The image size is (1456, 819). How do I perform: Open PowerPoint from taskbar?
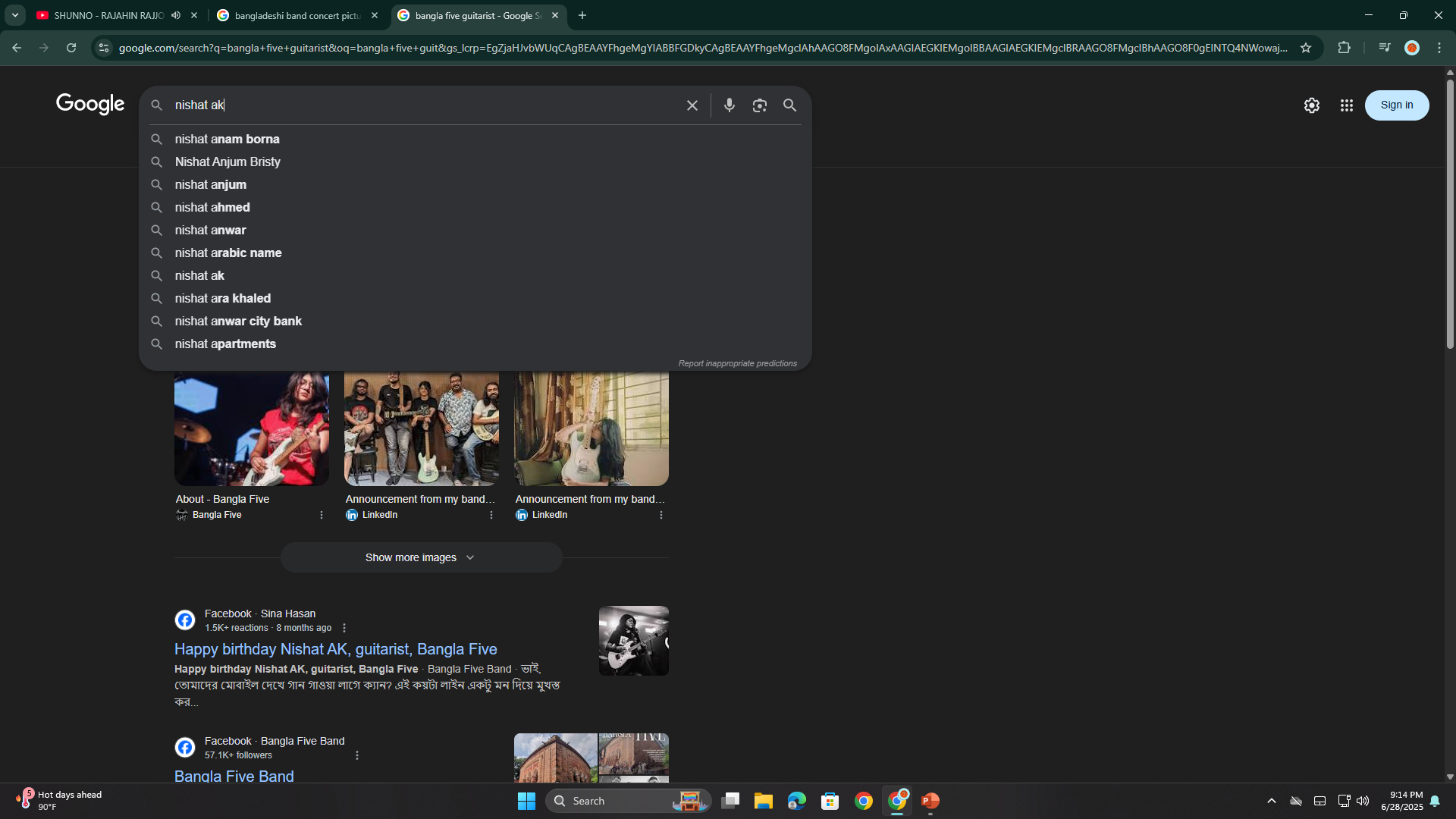tap(930, 801)
